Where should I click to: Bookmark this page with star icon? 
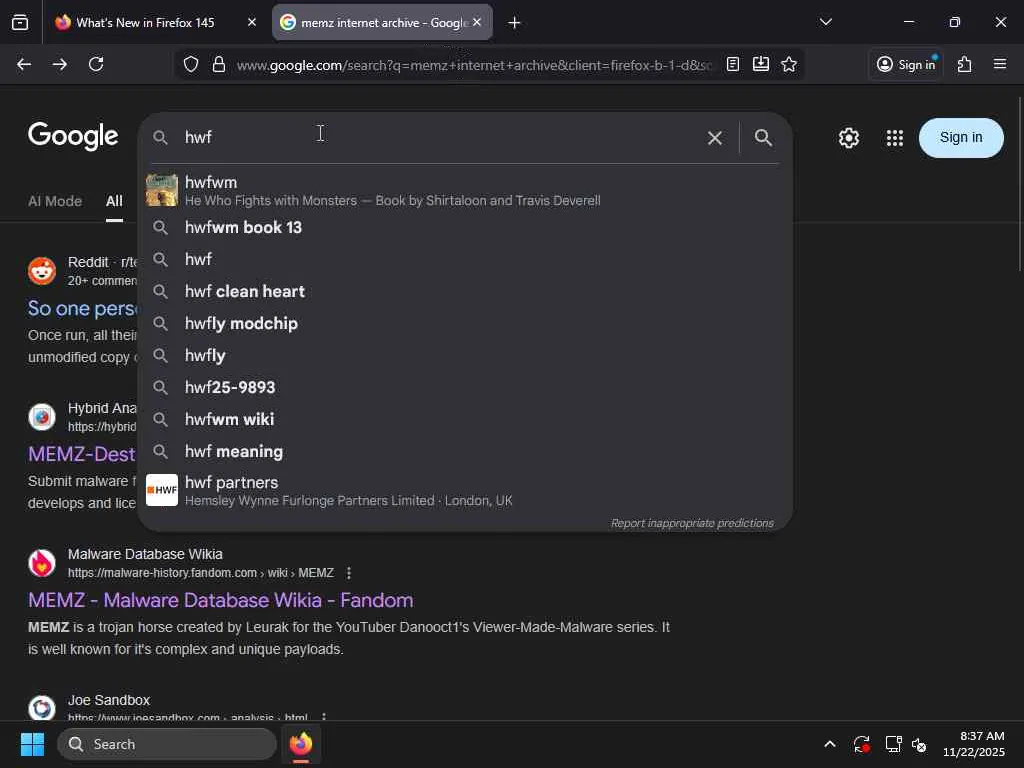789,64
